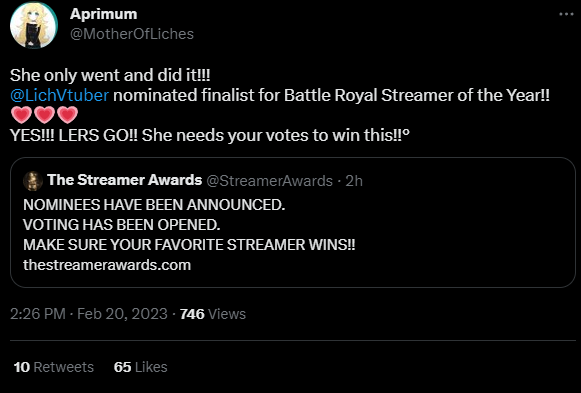This screenshot has height=393, width=581.
Task: Click the @StreamerAwards handle
Action: pos(269,181)
